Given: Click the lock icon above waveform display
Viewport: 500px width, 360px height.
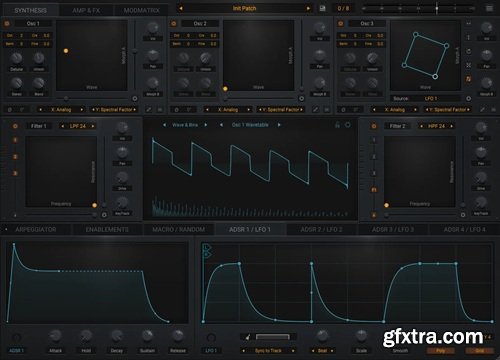Looking at the screenshot, I should (x=337, y=125).
